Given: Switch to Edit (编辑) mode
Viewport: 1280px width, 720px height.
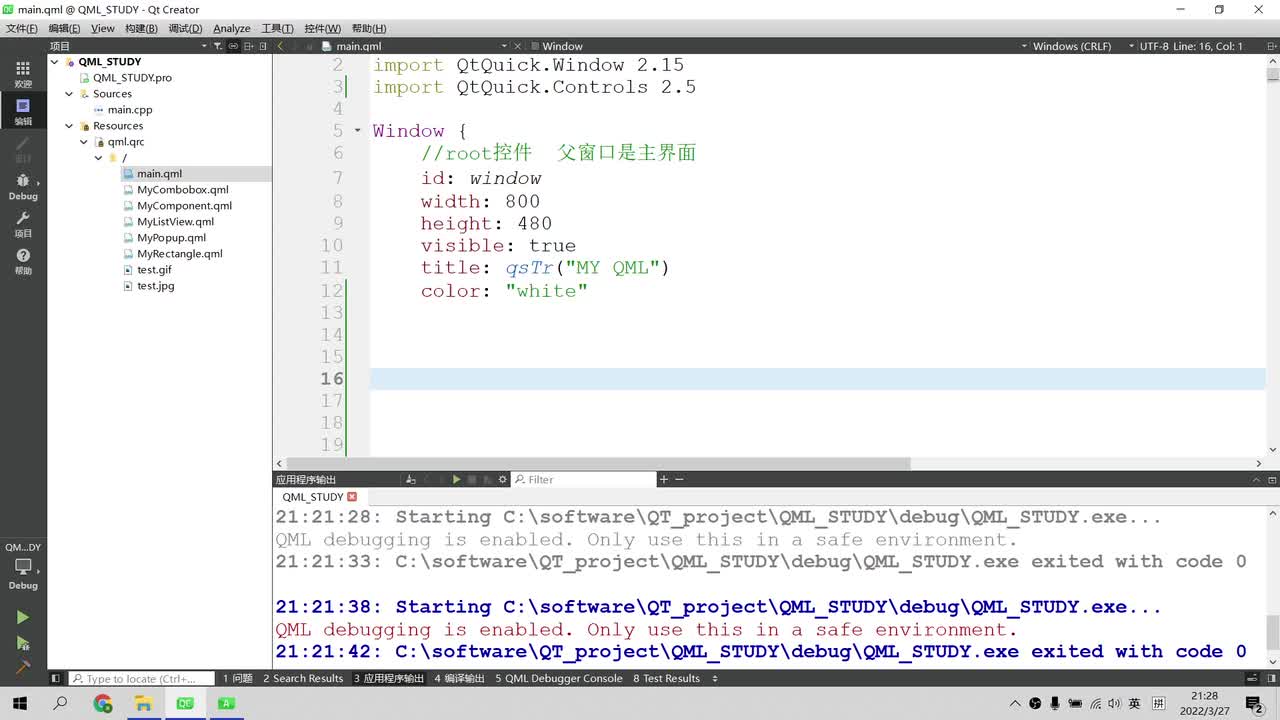Looking at the screenshot, I should (23, 111).
